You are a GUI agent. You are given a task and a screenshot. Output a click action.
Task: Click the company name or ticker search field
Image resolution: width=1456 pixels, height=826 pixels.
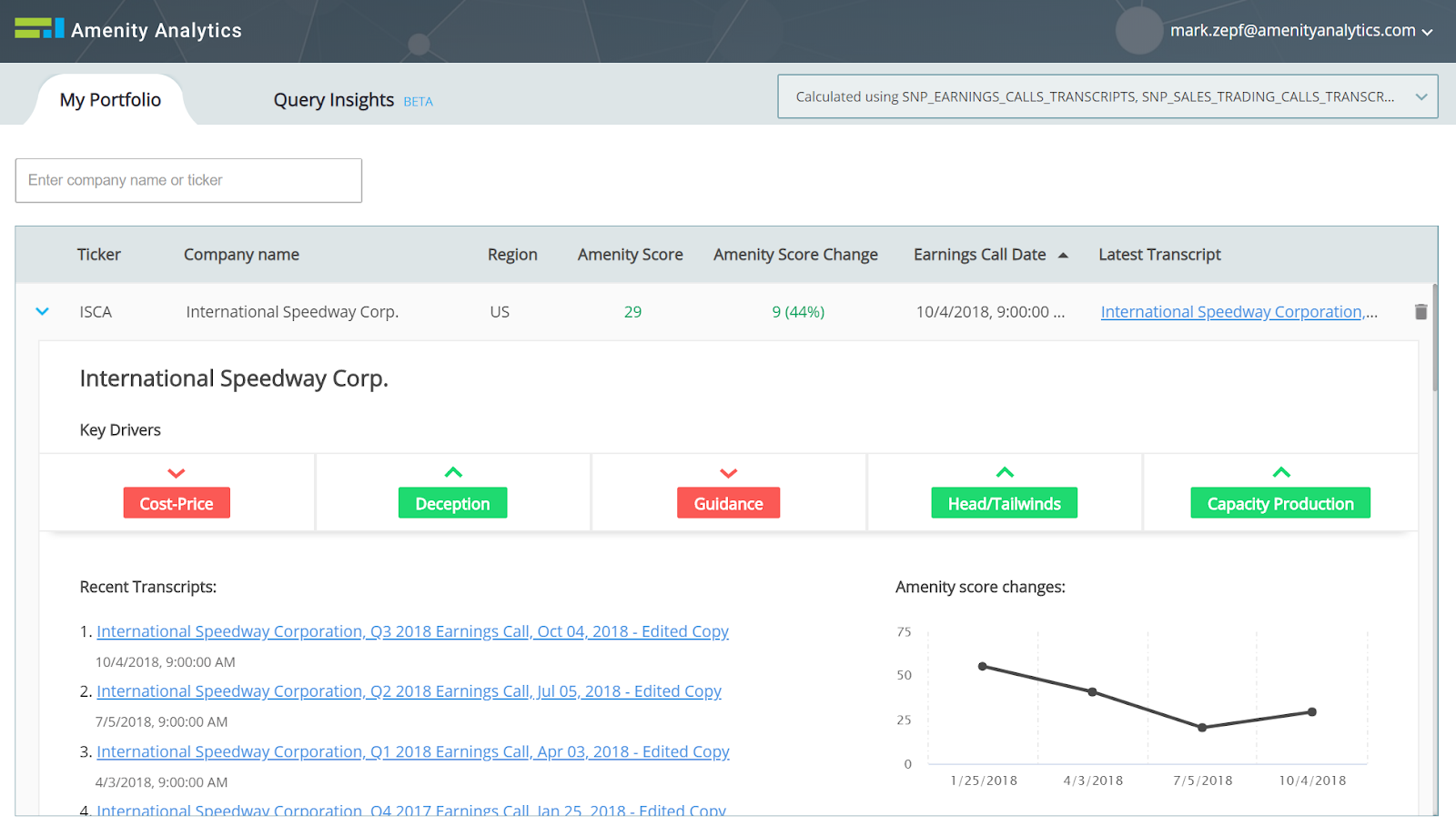tap(188, 180)
